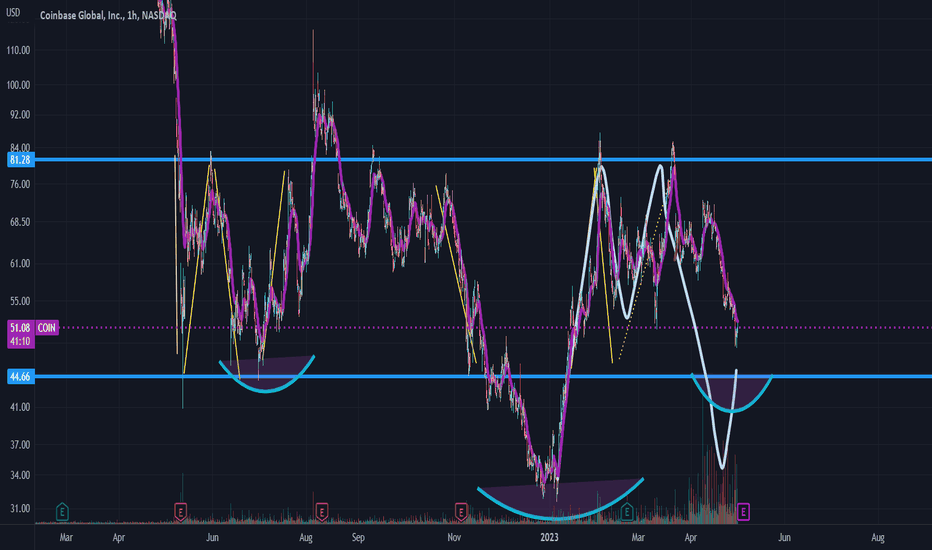Screen dimensions: 932x550
Task: Click the 2023 year label on time axis
Action: [x=549, y=538]
